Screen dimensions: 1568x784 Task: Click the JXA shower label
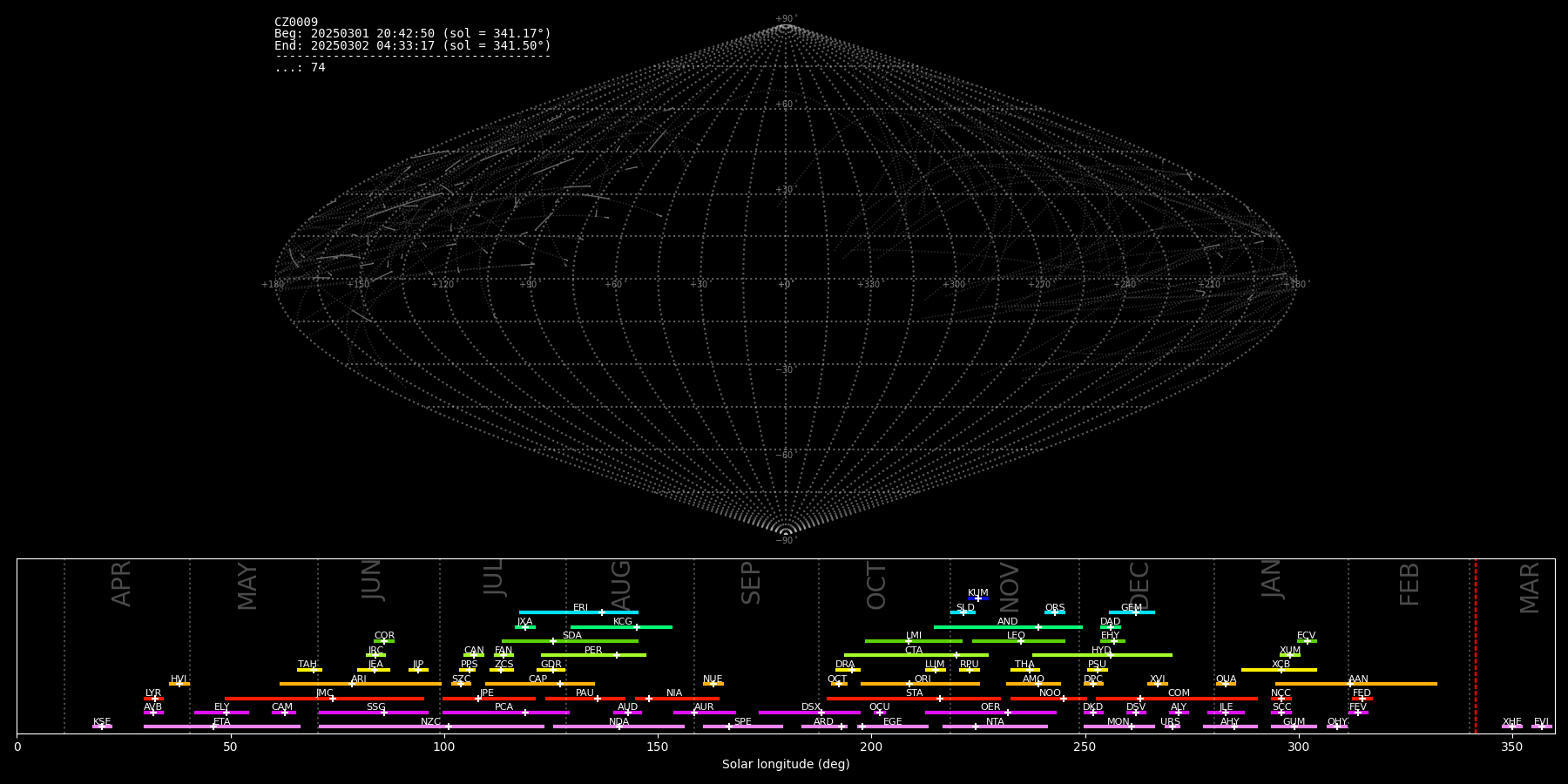524,622
